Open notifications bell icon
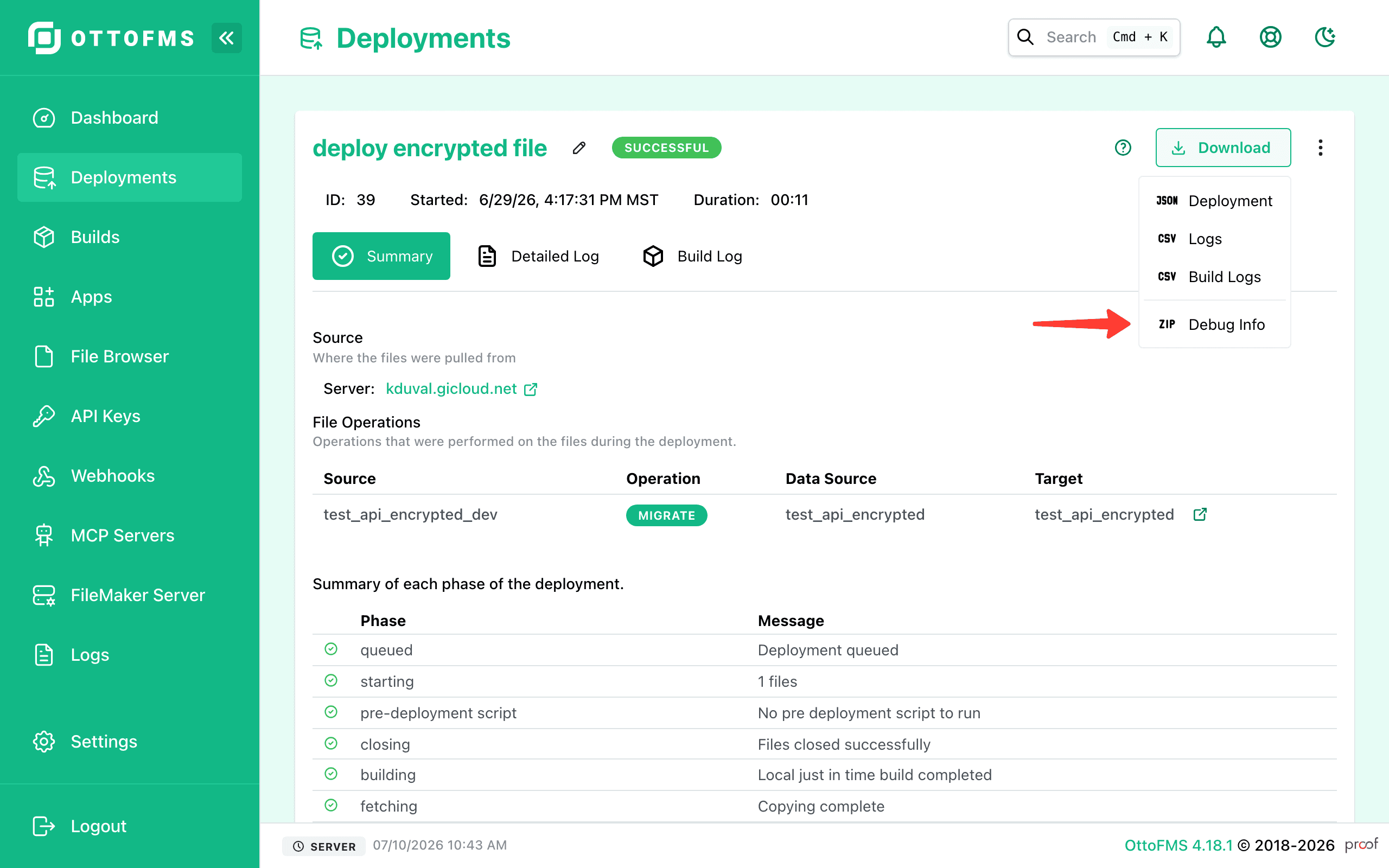 tap(1216, 37)
